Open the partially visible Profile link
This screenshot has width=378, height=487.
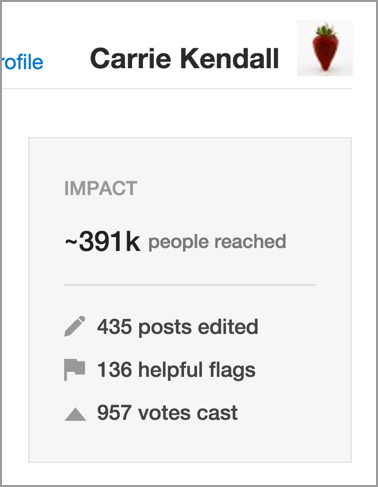(23, 62)
